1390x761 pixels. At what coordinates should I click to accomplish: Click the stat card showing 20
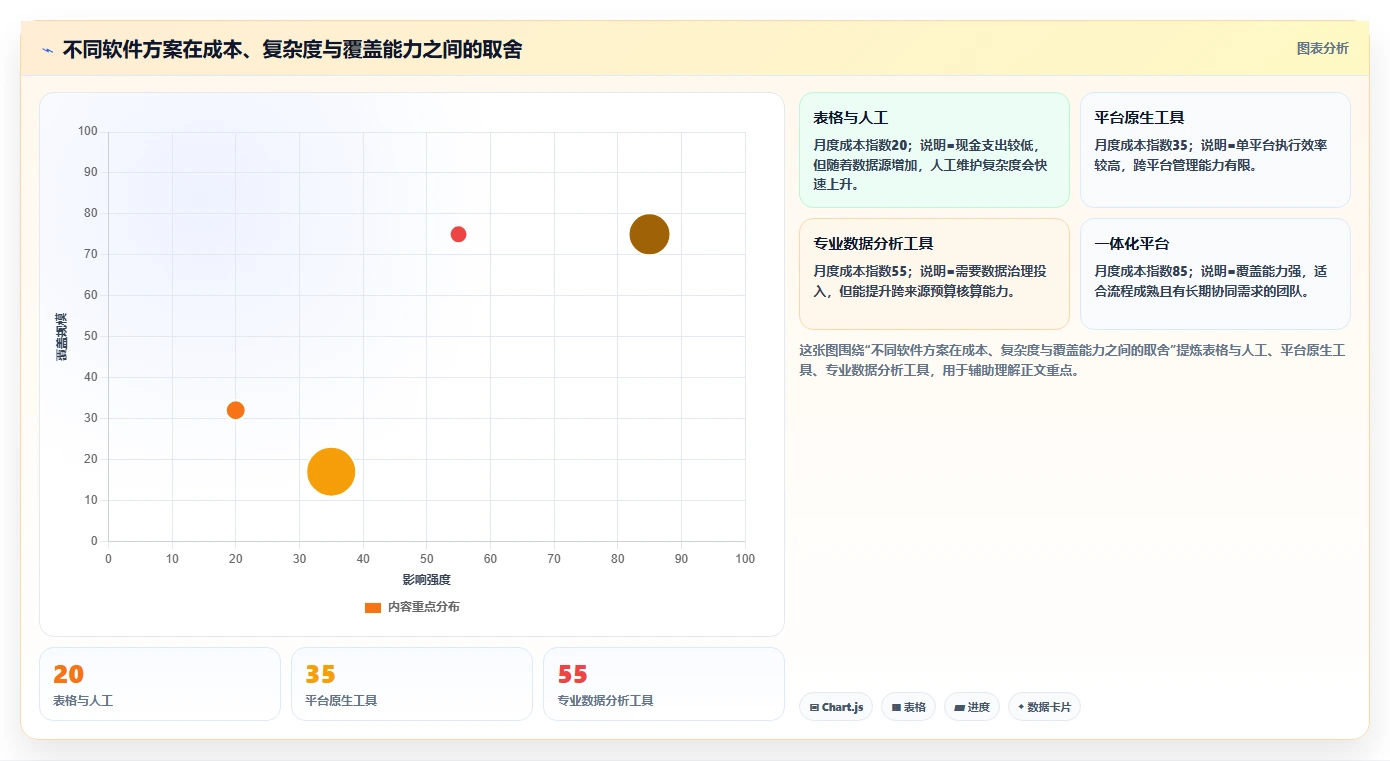click(160, 684)
